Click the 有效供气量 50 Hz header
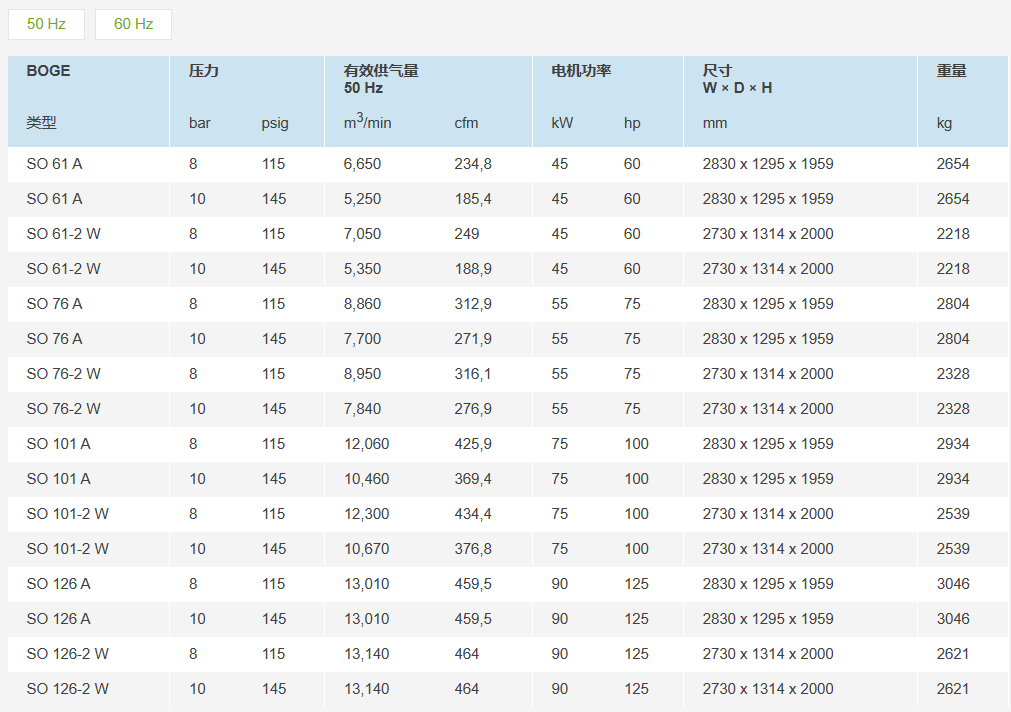The width and height of the screenshot is (1011, 712). (x=380, y=79)
